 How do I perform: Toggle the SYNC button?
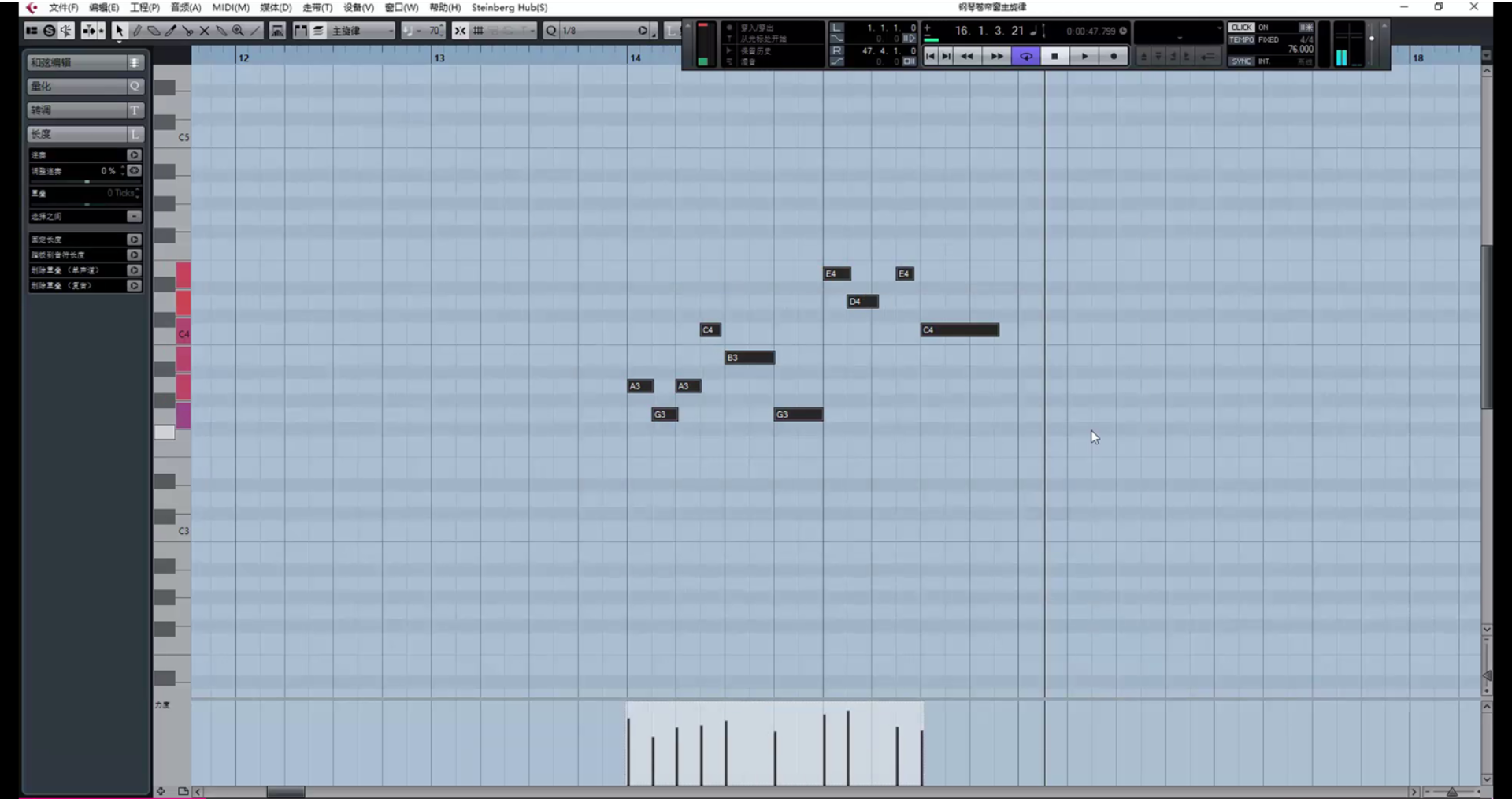pyautogui.click(x=1241, y=61)
